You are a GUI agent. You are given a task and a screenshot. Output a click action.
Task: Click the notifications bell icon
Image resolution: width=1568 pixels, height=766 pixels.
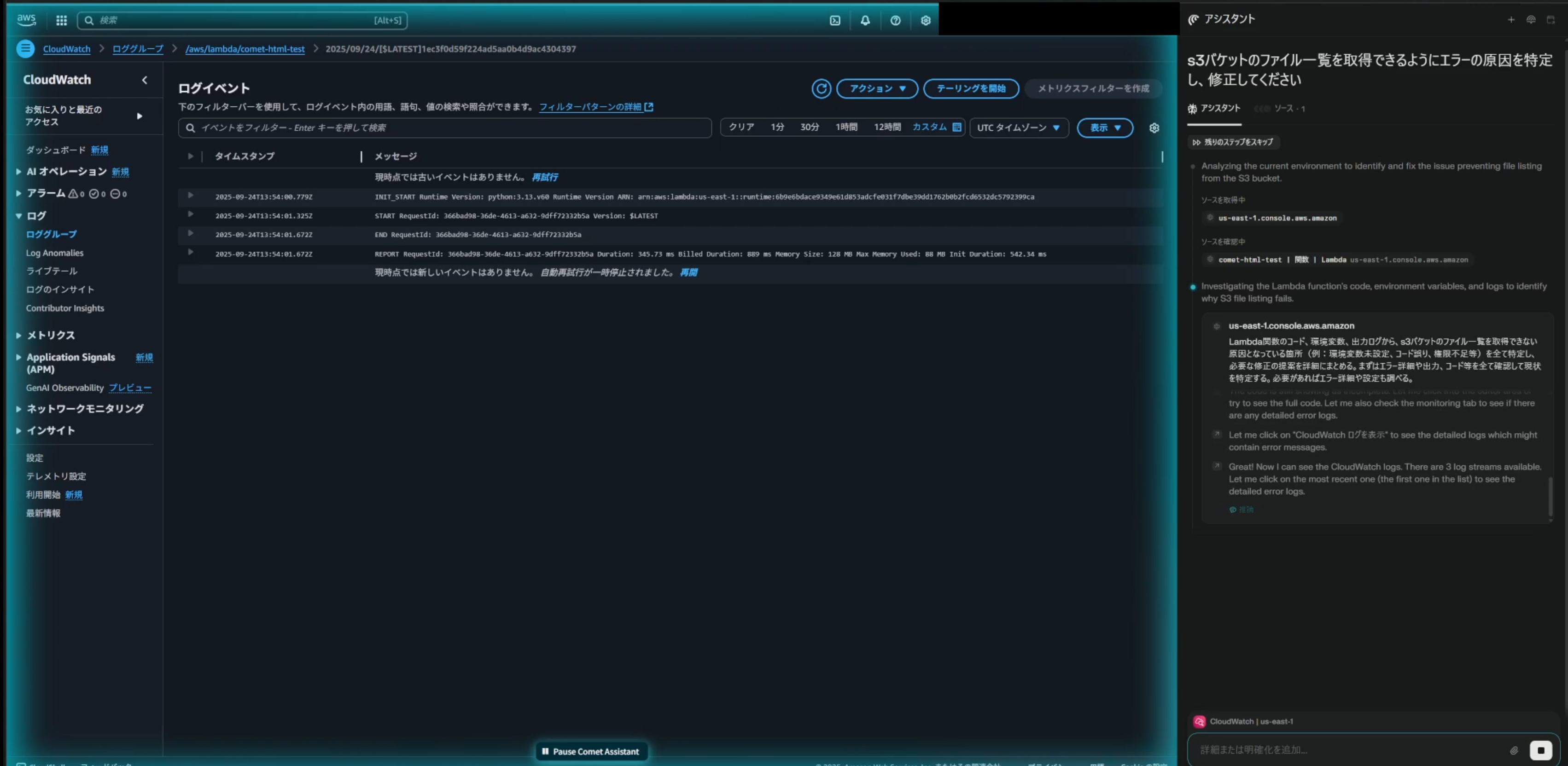865,21
